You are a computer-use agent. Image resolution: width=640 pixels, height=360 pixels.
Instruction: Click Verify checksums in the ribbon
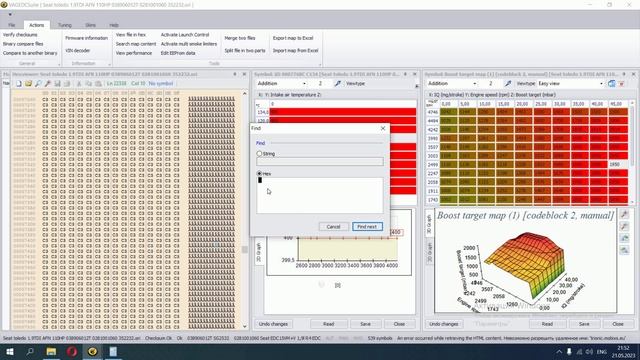(20, 35)
